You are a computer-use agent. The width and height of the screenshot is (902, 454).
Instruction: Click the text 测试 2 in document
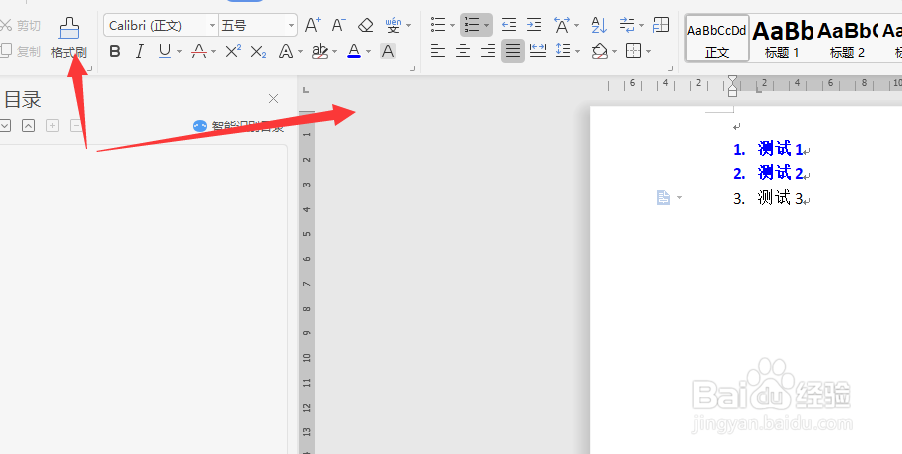click(780, 173)
